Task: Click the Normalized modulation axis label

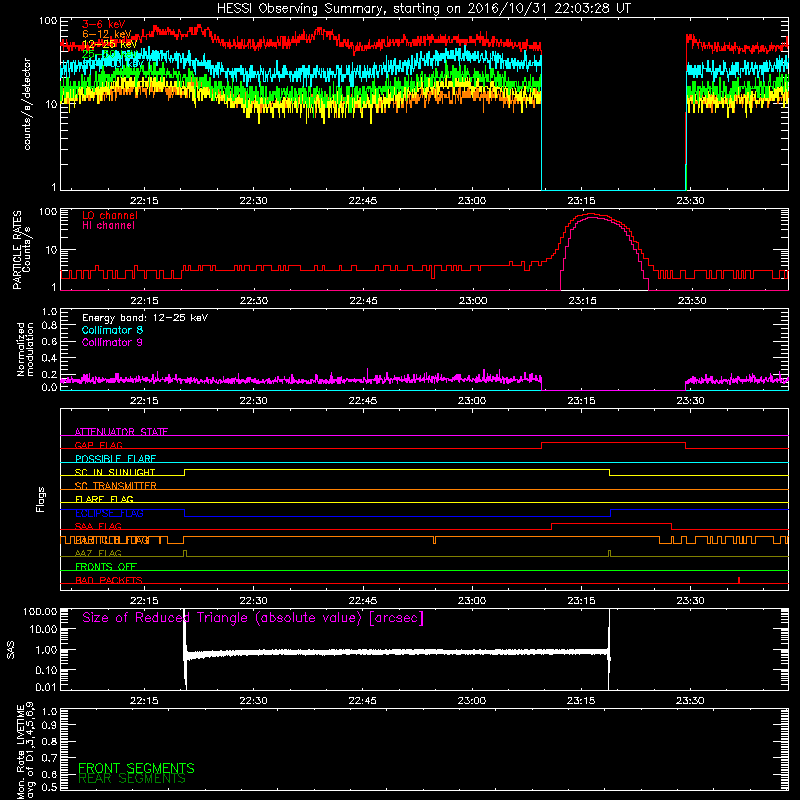Action: [25, 349]
